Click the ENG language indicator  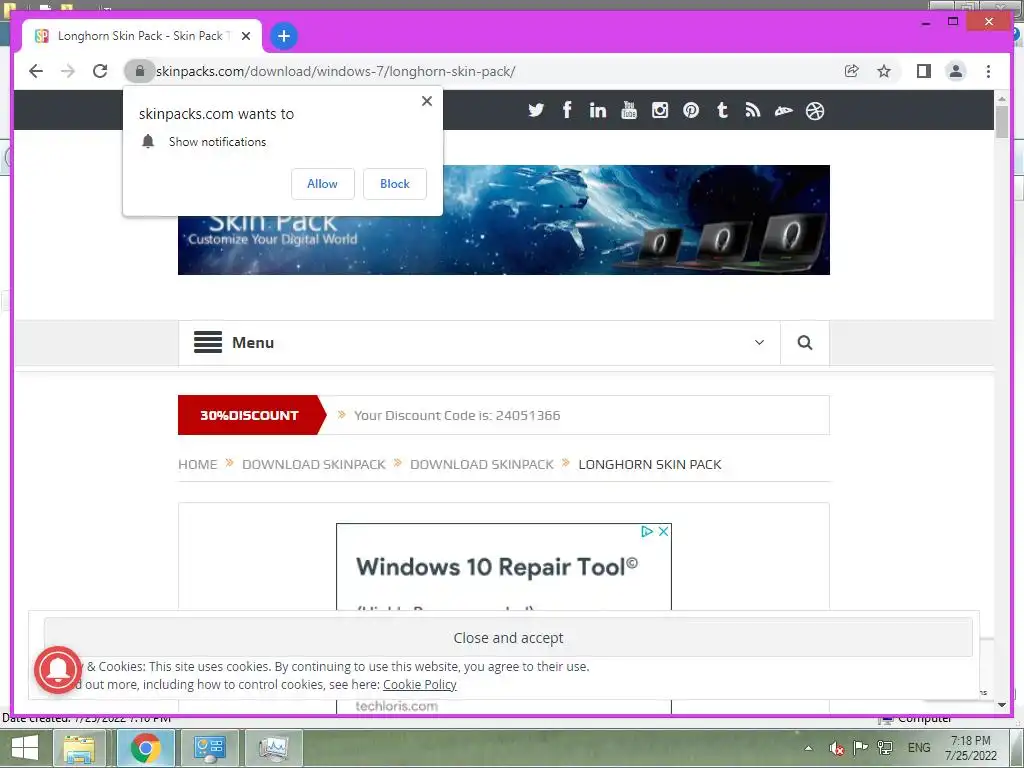(x=919, y=748)
